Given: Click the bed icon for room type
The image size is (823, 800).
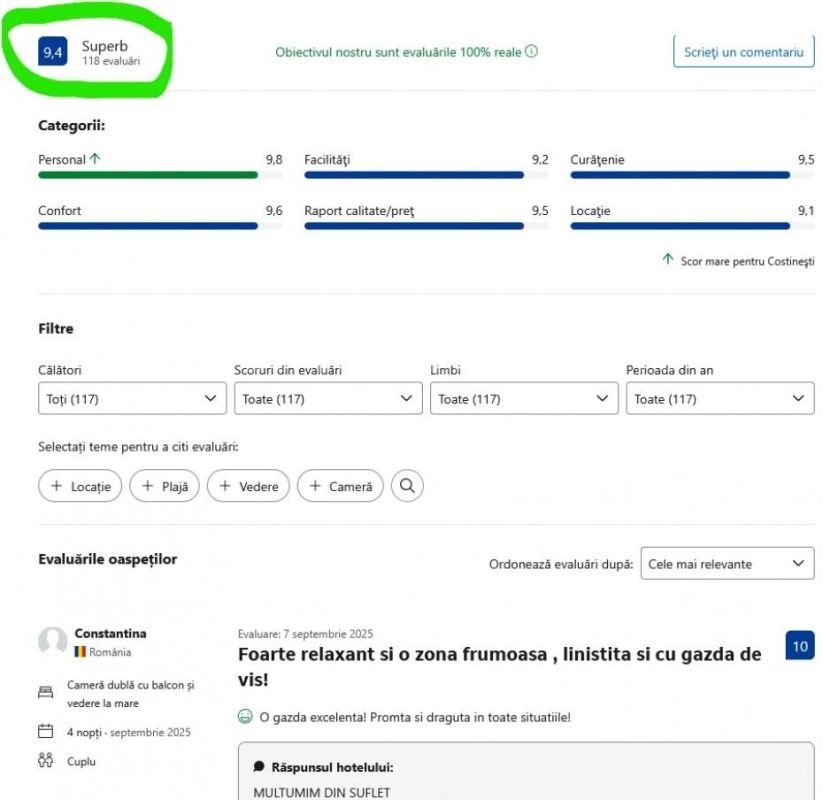Looking at the screenshot, I should click(x=45, y=692).
